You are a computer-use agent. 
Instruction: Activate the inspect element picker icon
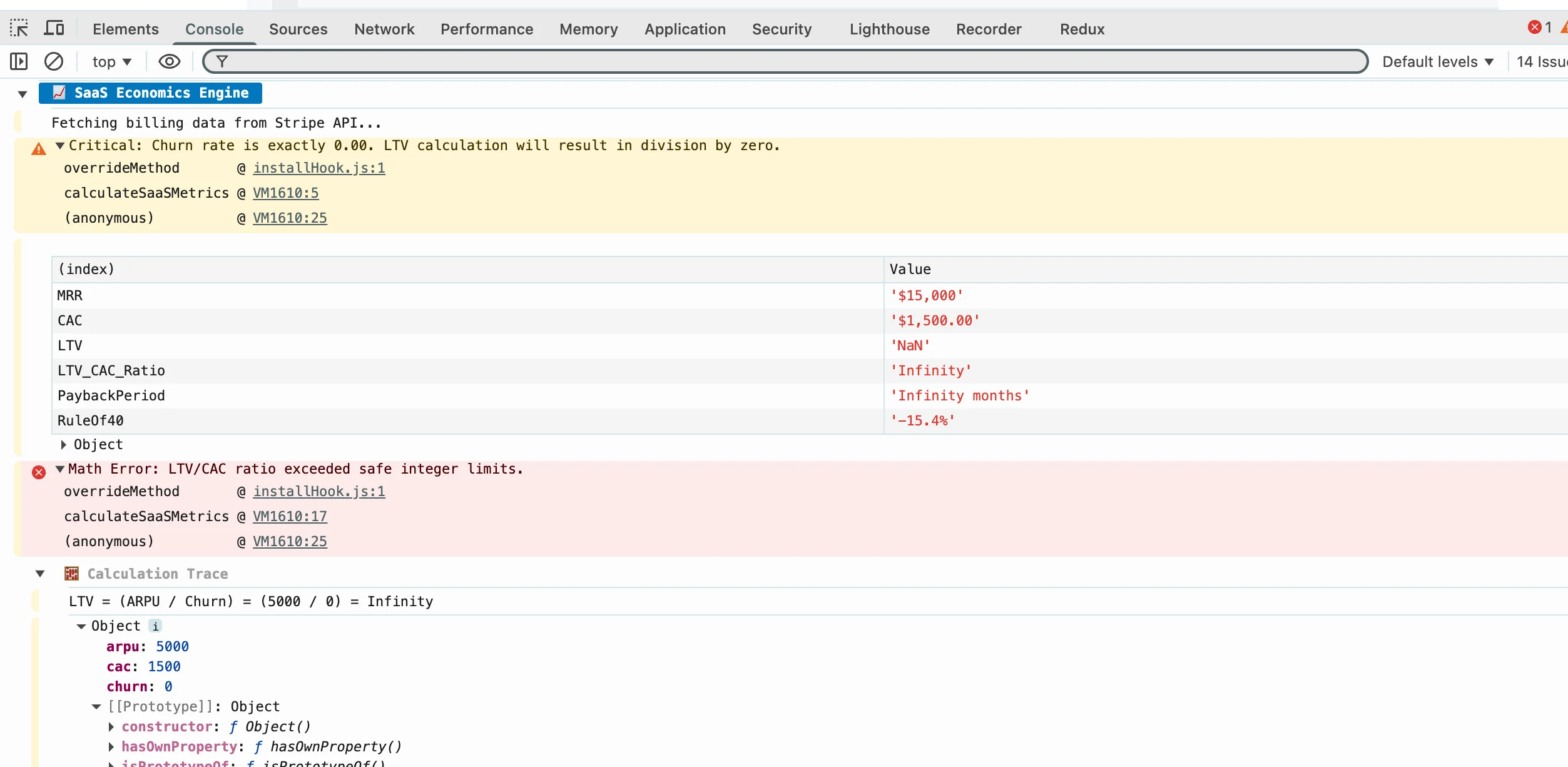point(19,28)
